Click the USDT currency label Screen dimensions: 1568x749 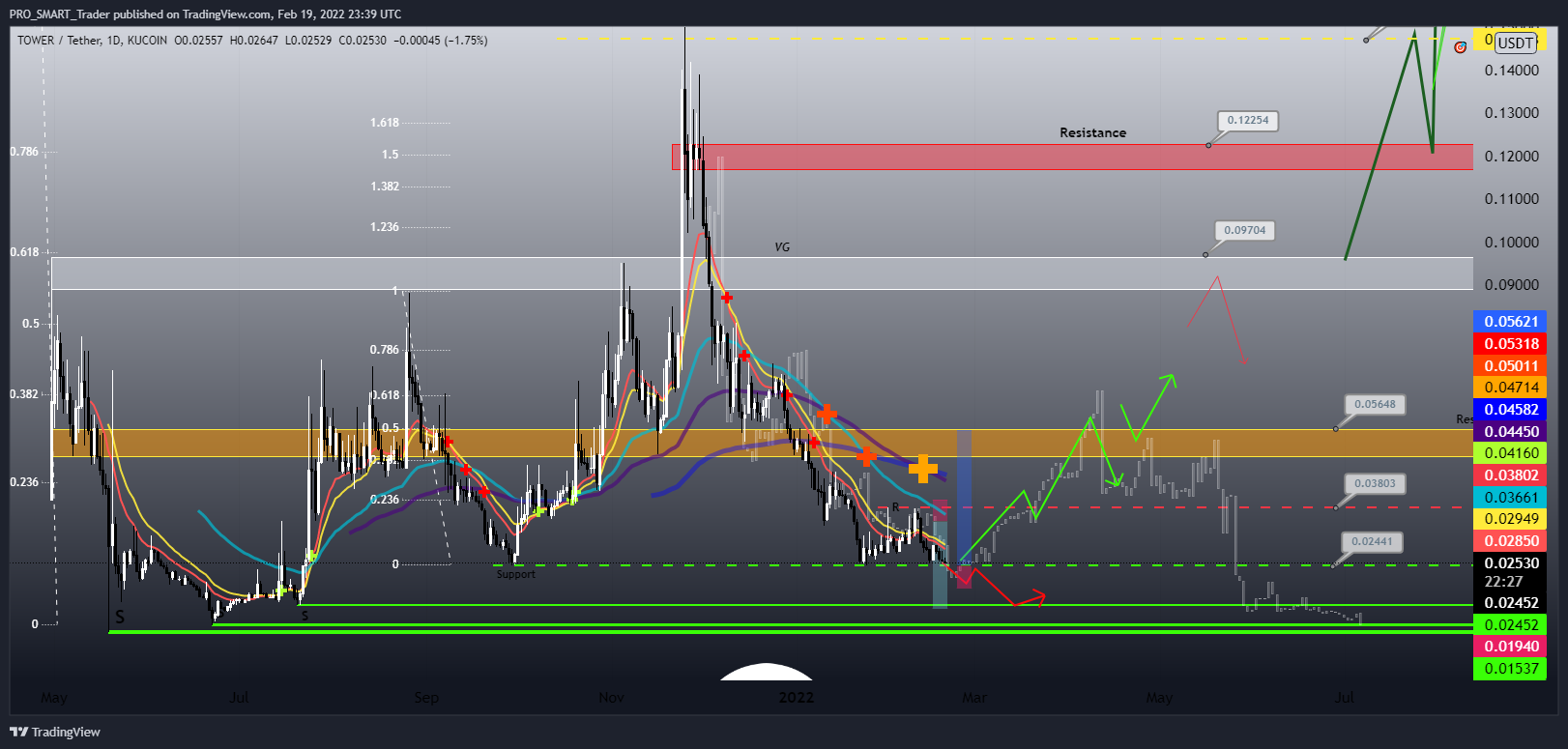1515,43
